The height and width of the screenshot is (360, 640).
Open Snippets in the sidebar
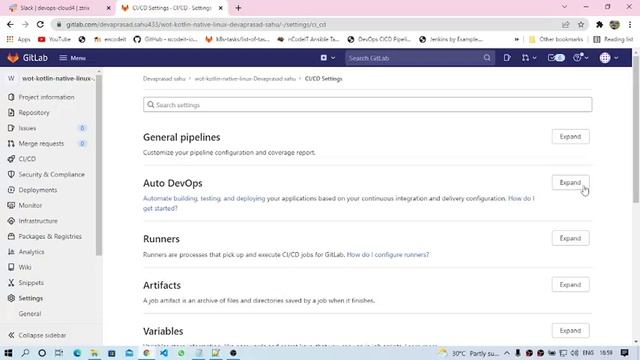31,283
